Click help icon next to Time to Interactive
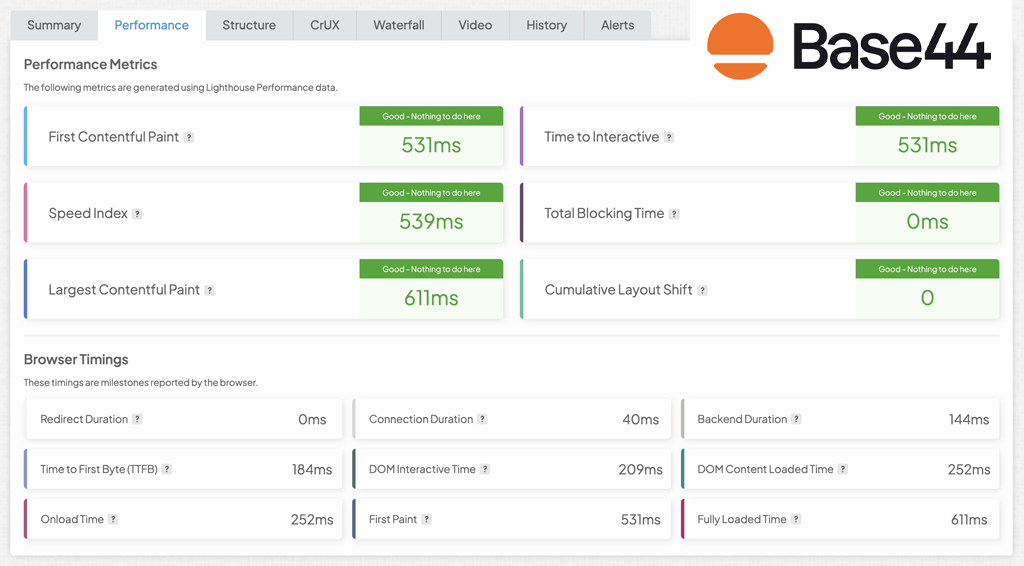 tap(669, 138)
